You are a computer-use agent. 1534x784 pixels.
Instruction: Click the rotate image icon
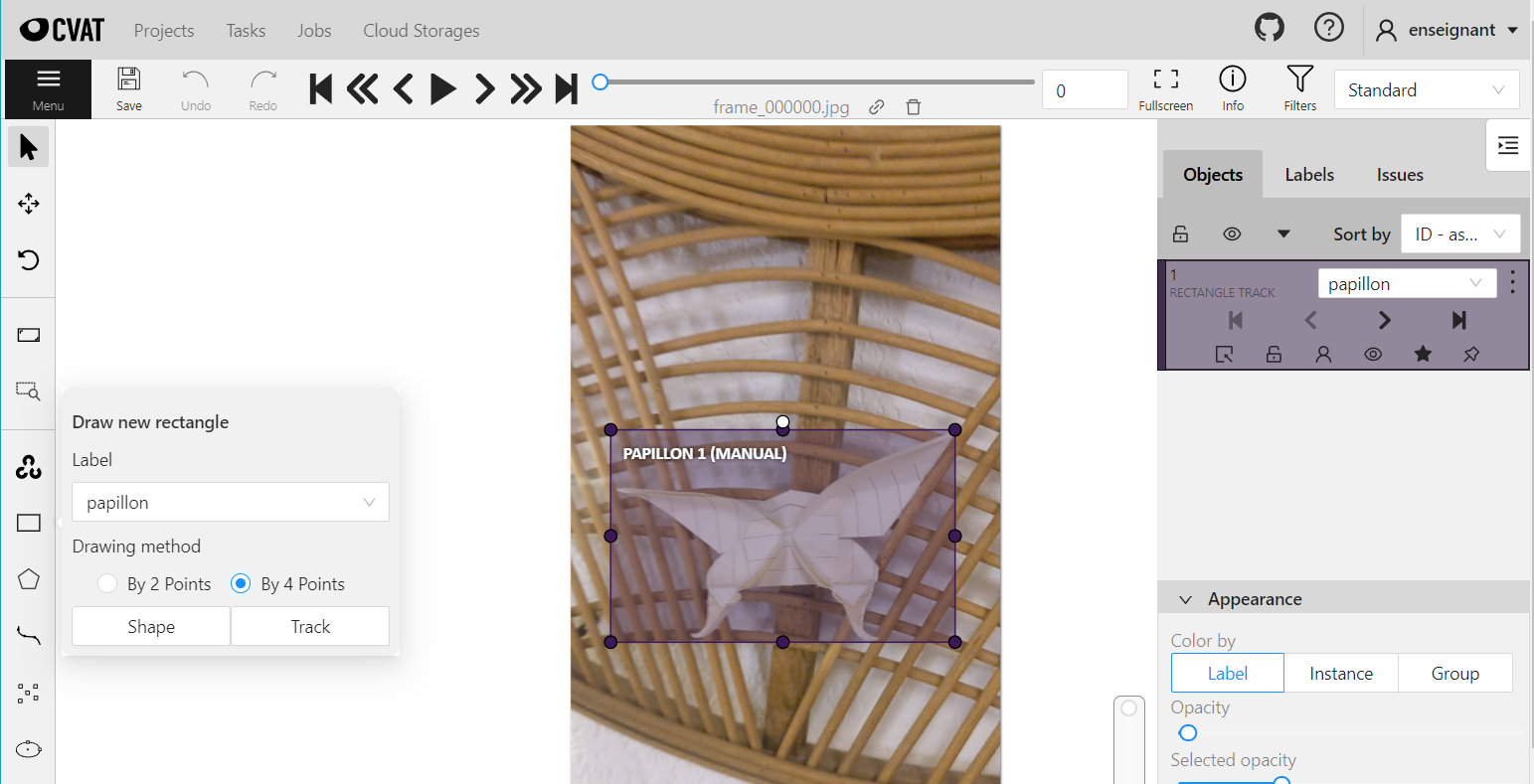(28, 260)
